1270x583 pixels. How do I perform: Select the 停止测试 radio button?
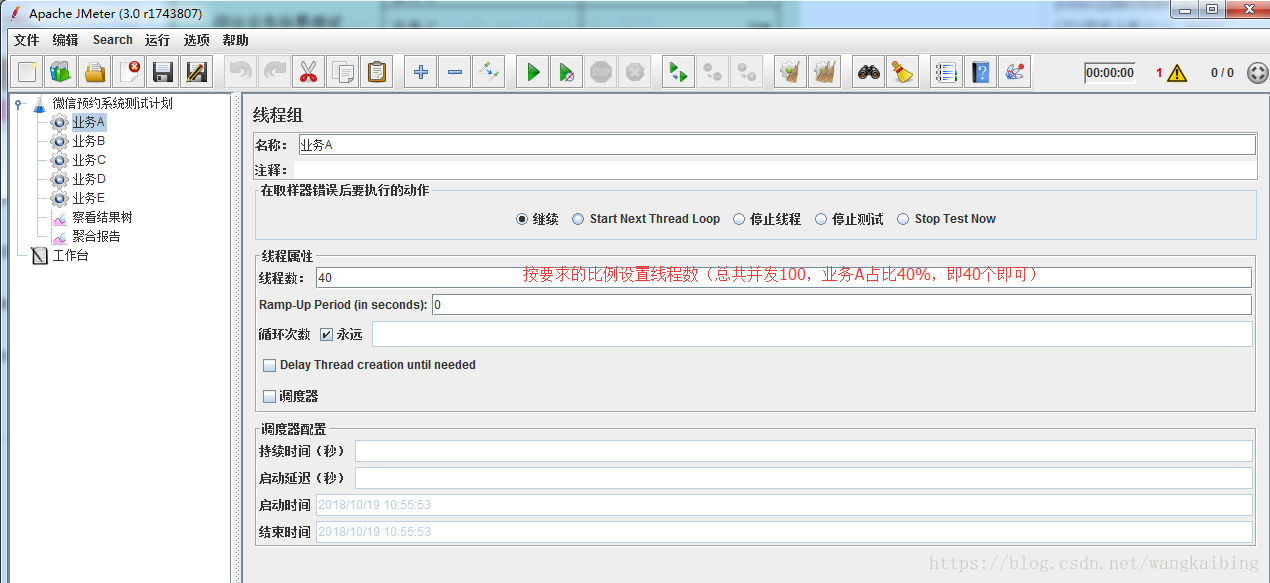click(821, 219)
